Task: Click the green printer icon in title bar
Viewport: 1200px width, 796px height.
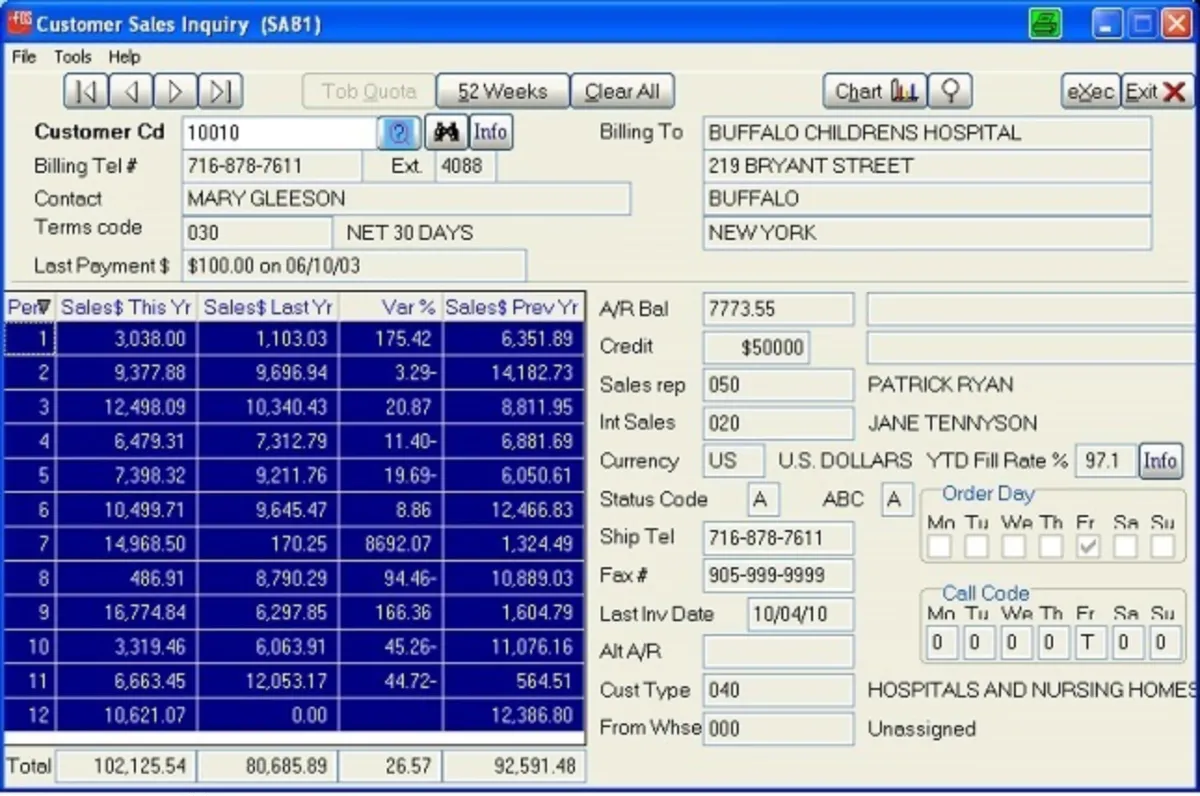Action: tap(1046, 24)
